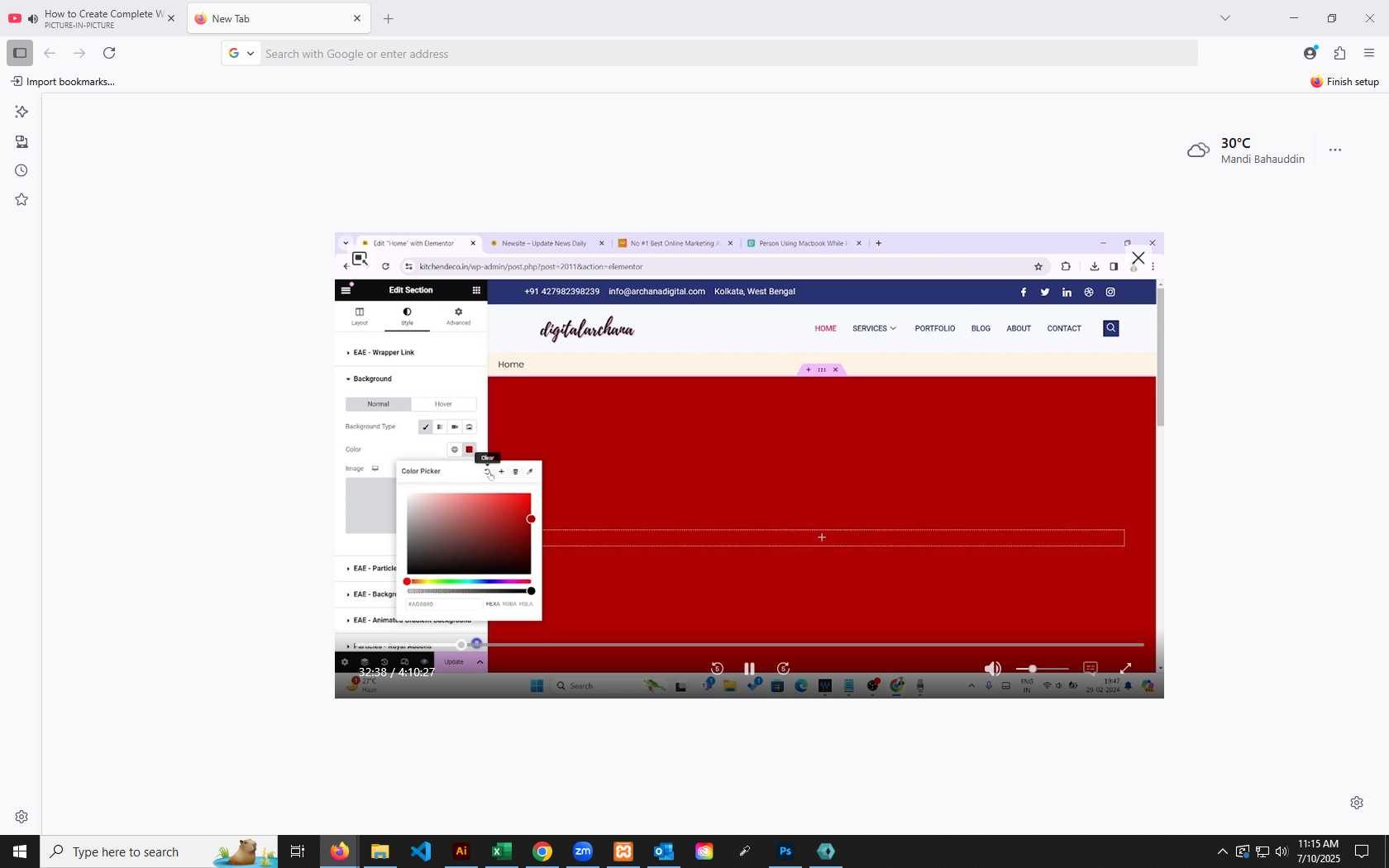The height and width of the screenshot is (868, 1389).
Task: Reload the current page
Action: pyautogui.click(x=109, y=53)
